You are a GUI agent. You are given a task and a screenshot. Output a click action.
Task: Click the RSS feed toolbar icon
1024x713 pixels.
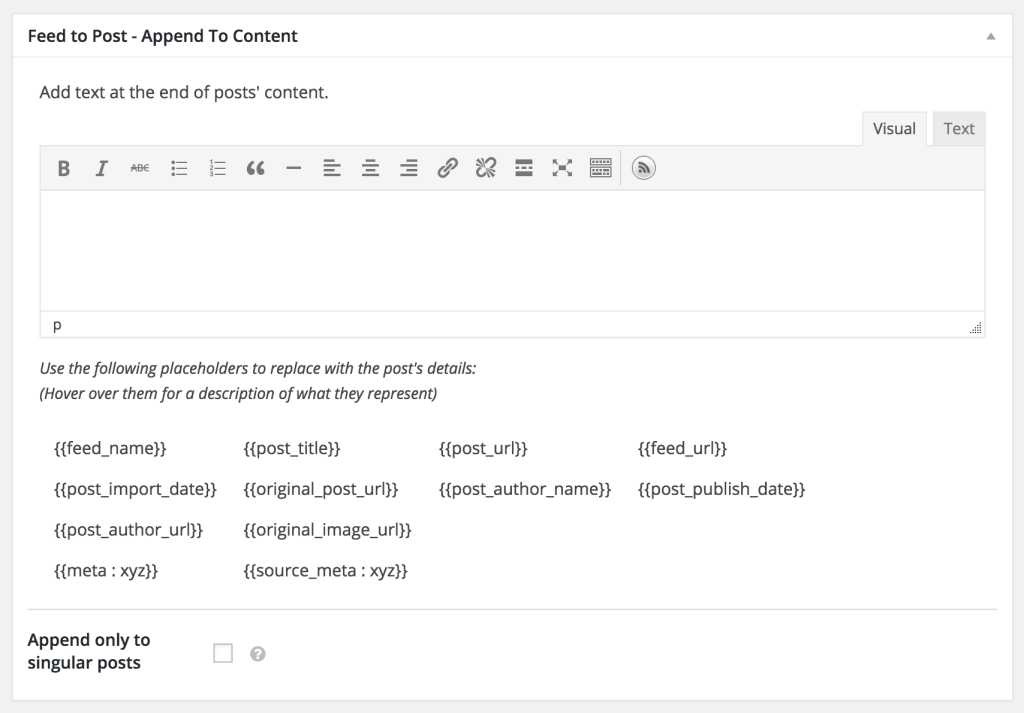click(x=644, y=169)
